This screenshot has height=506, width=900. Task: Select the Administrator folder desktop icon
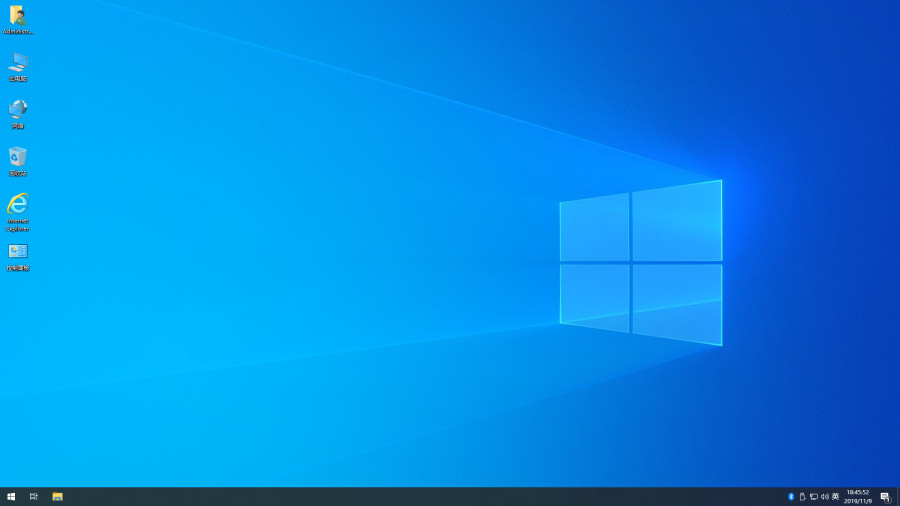coord(18,20)
